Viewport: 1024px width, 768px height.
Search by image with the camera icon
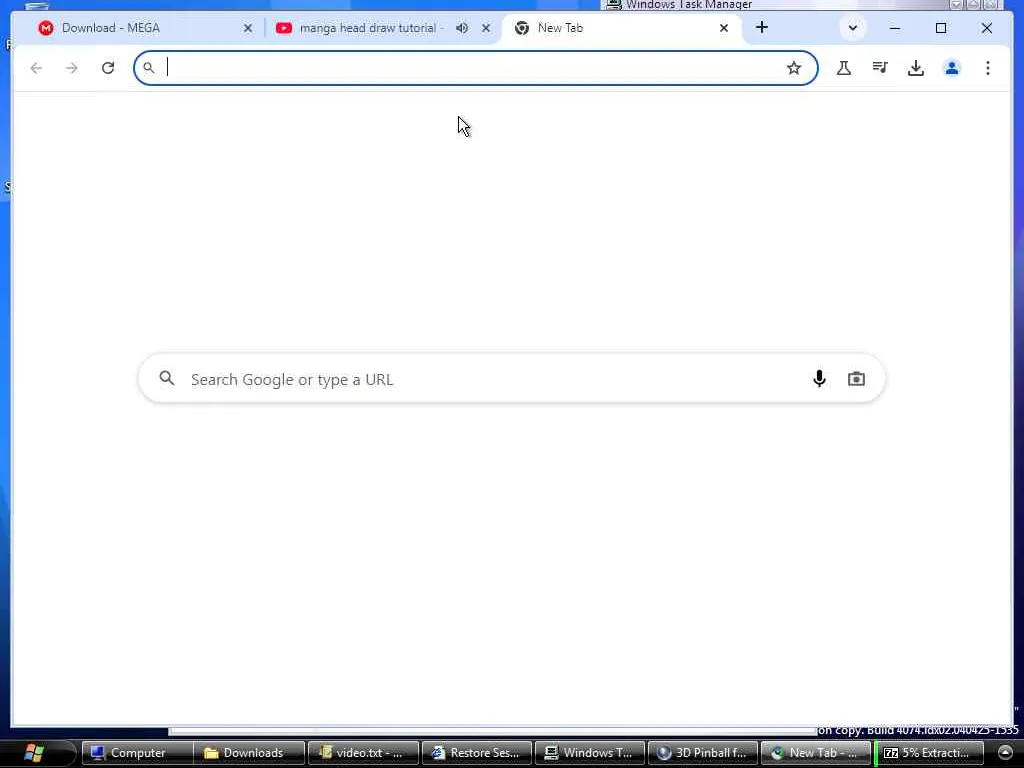856,379
